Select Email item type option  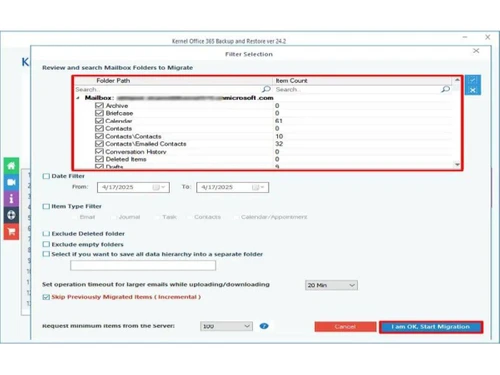coord(84,217)
